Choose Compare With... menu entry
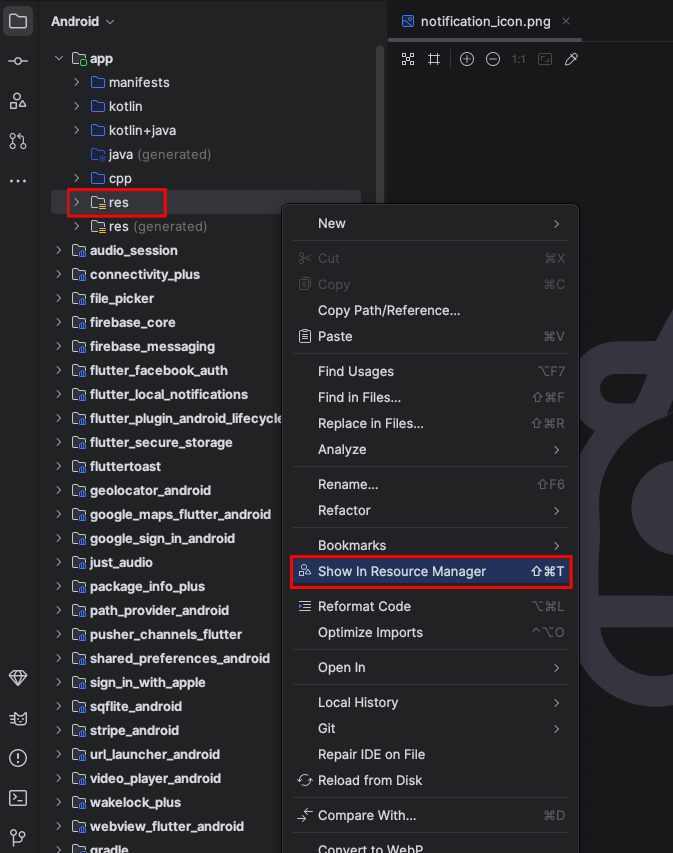Viewport: 673px width, 853px height. pyautogui.click(x=430, y=815)
